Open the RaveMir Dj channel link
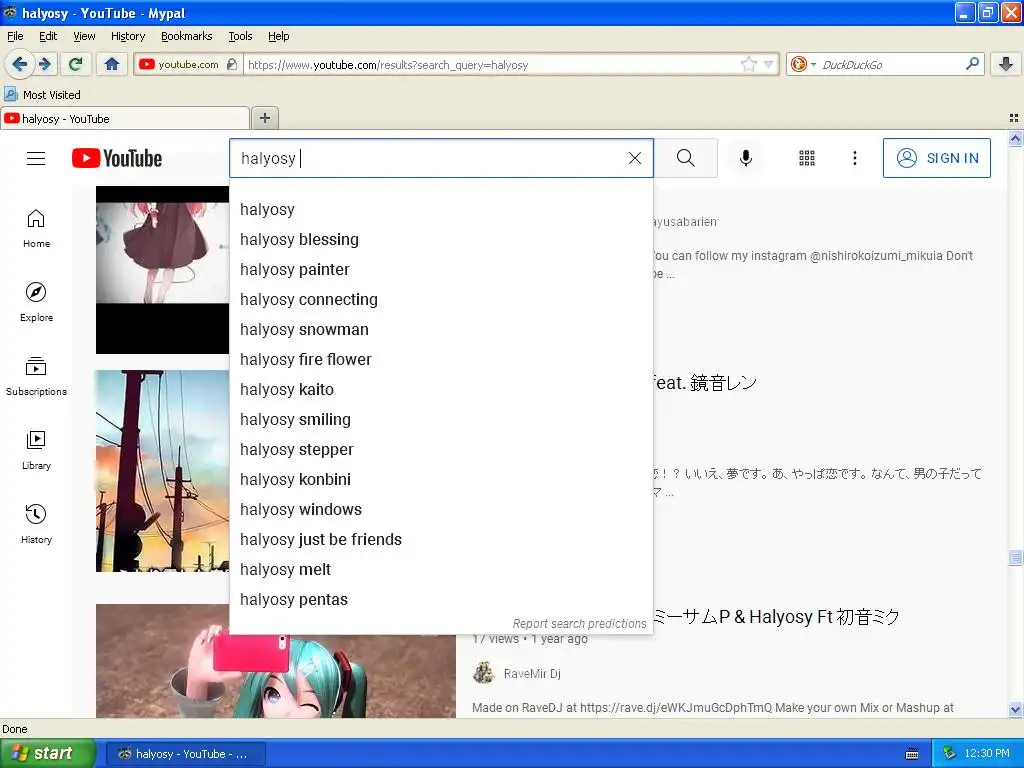Image resolution: width=1024 pixels, height=768 pixels. [x=532, y=673]
